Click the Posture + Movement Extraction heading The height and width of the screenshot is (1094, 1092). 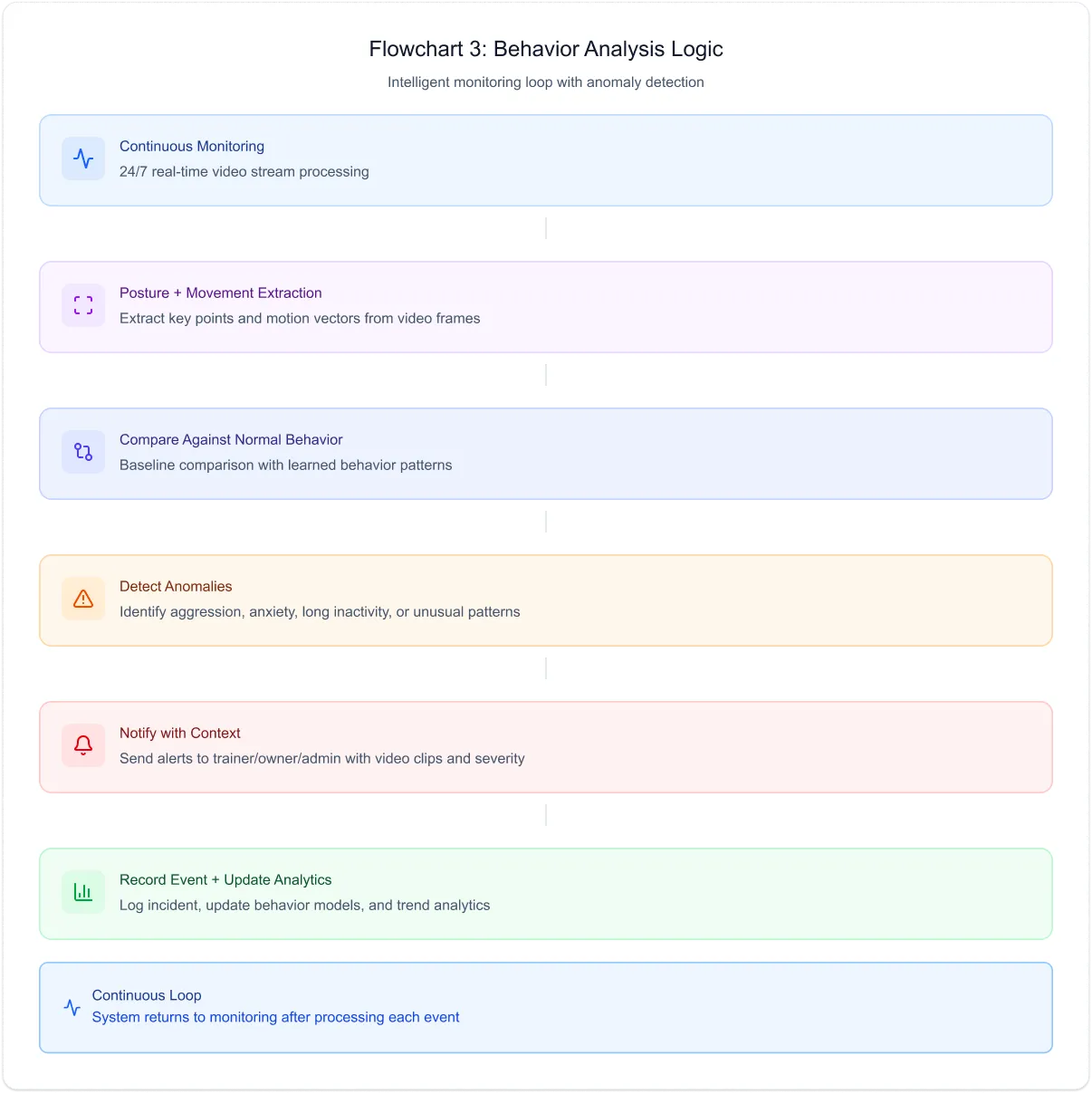[220, 293]
